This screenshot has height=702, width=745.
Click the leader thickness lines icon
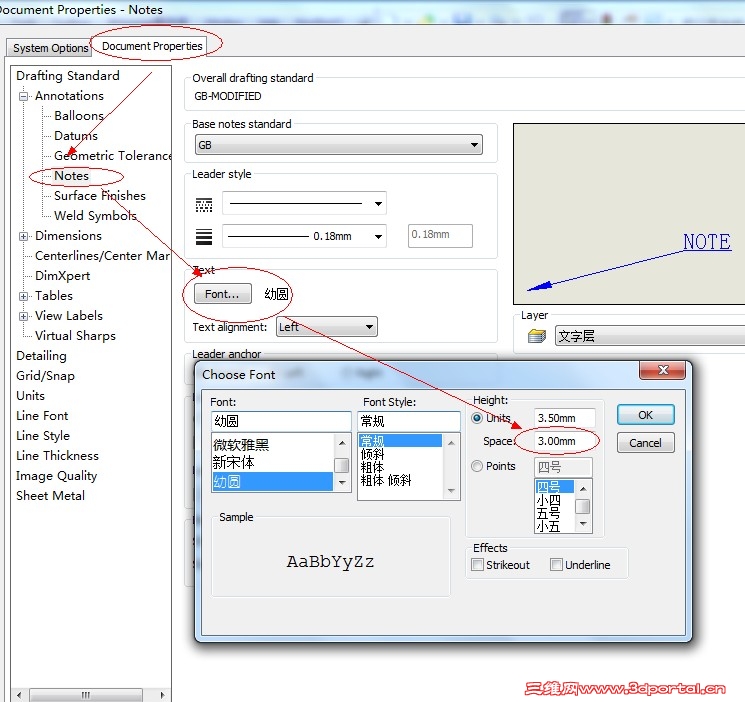pos(204,236)
